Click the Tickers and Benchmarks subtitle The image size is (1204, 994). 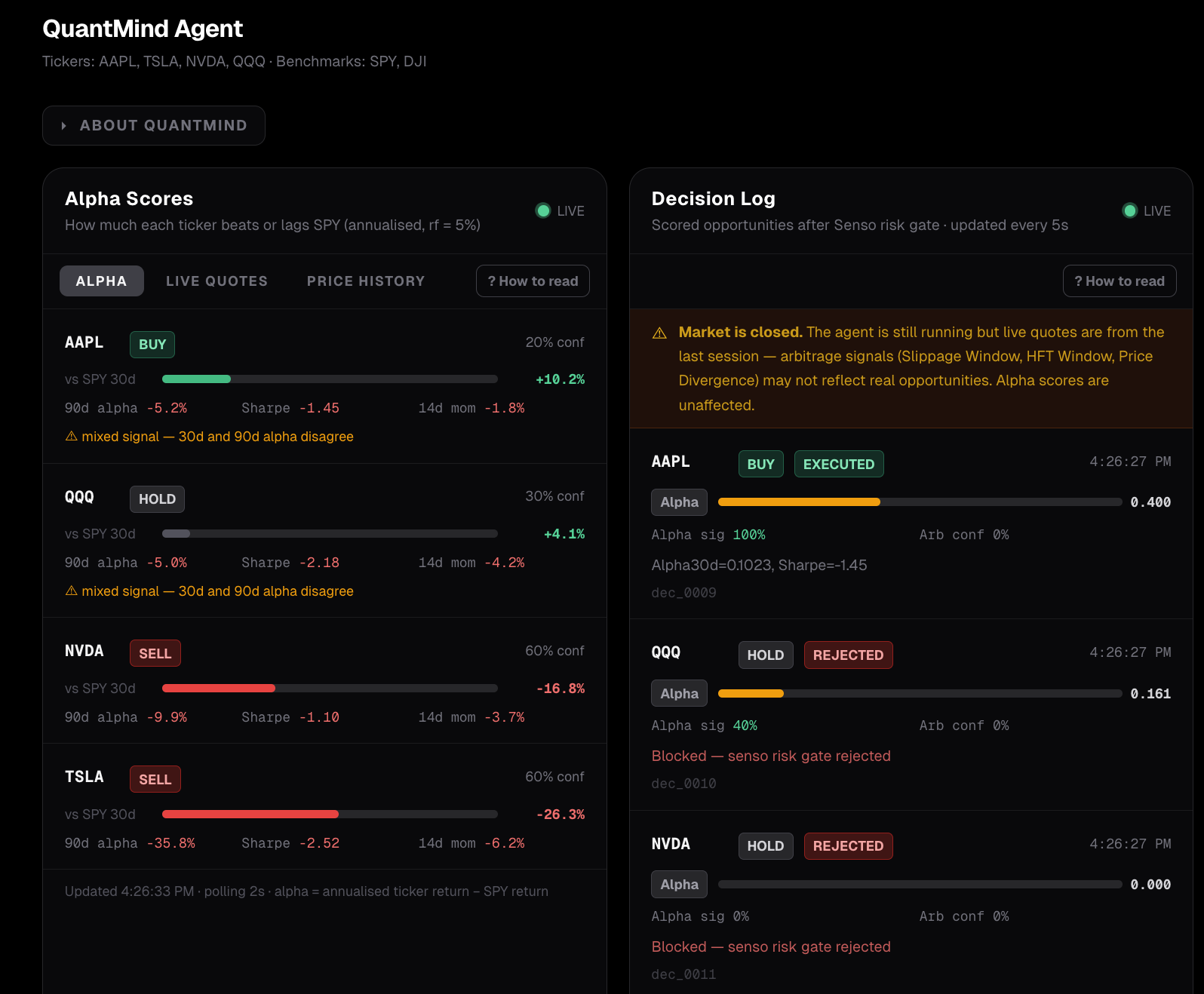point(234,61)
